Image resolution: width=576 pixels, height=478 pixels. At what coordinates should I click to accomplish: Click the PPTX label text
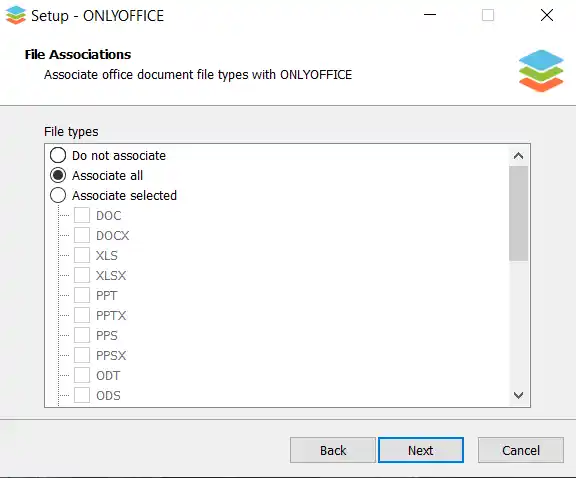pos(111,316)
